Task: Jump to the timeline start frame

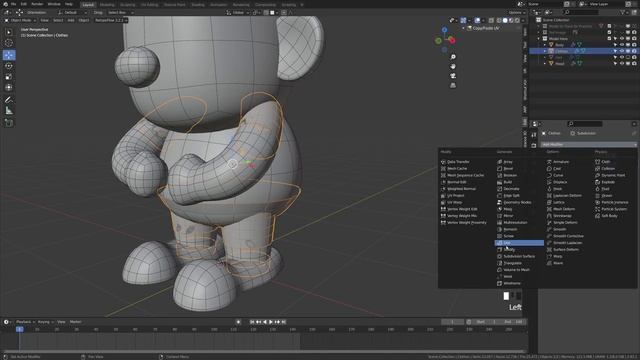Action: point(252,322)
